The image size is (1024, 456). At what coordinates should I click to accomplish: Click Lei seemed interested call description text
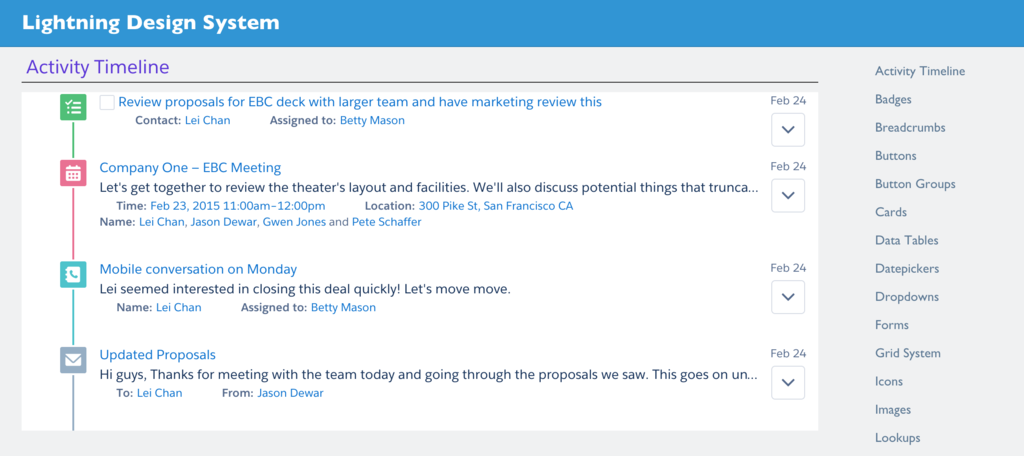(x=304, y=288)
